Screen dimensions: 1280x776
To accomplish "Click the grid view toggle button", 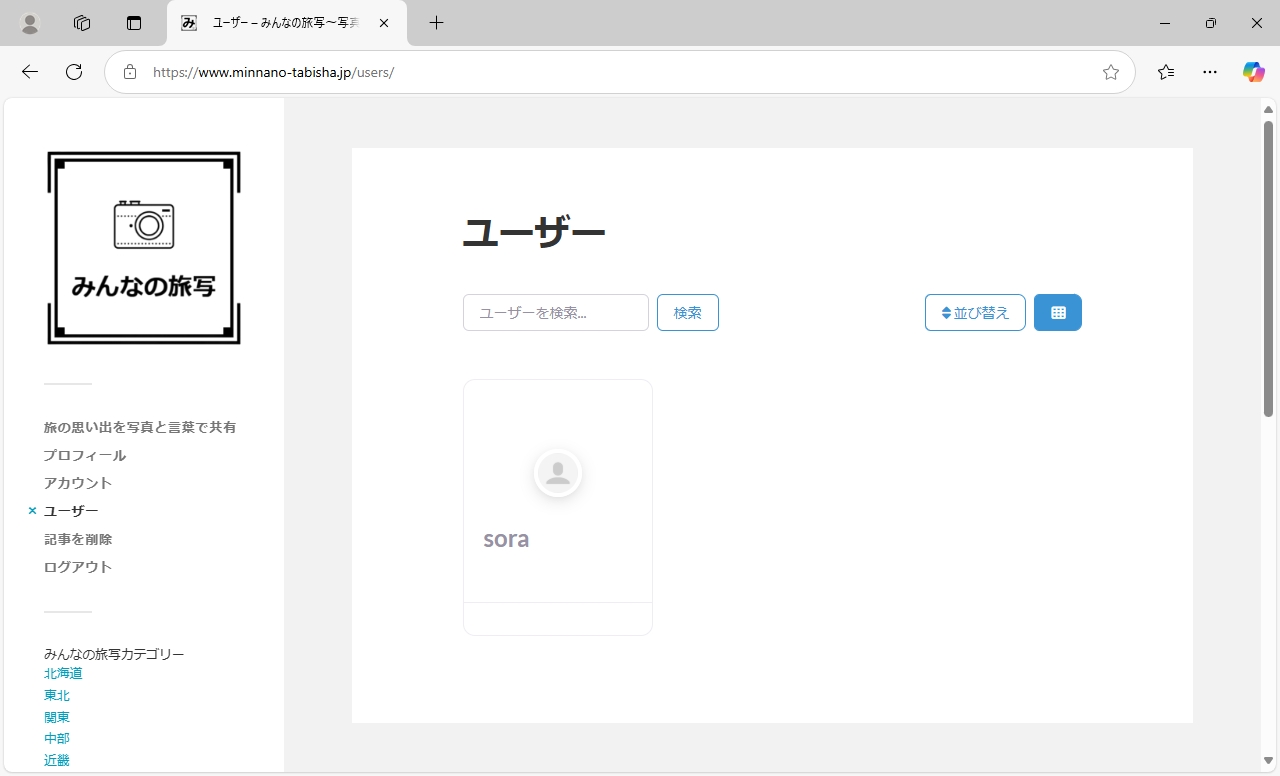I will (x=1057, y=313).
